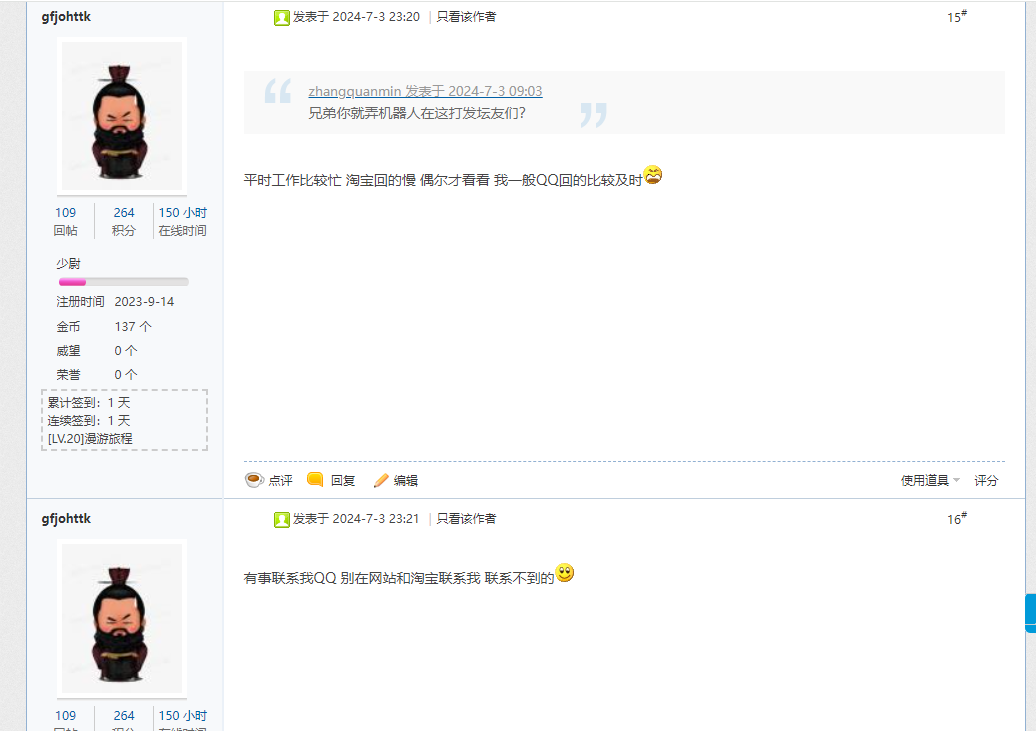Image resolution: width=1036 pixels, height=731 pixels.
Task: Click gfjohttk's avatar image on post 16
Action: point(122,619)
